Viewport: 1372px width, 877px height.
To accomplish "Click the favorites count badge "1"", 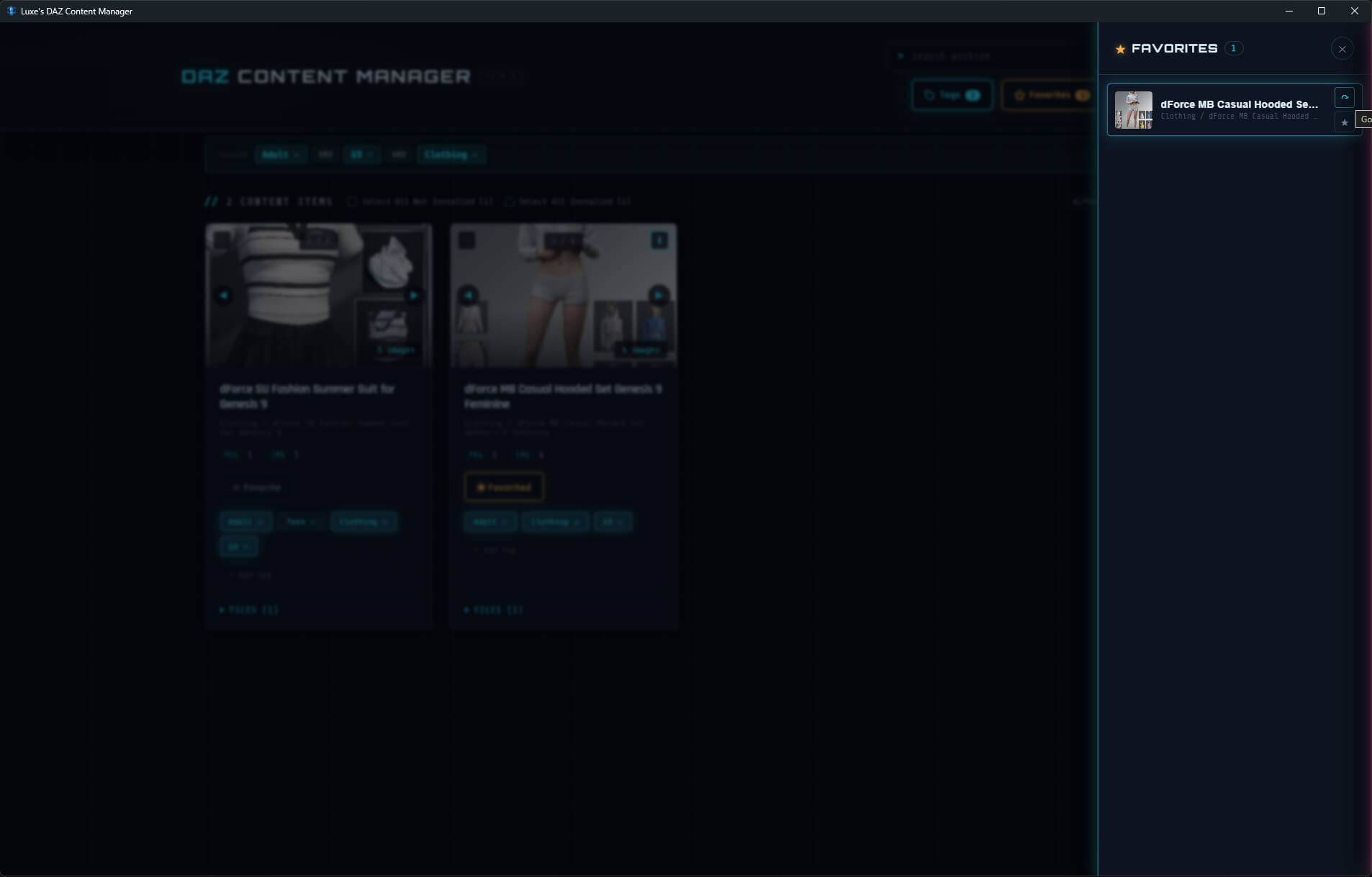I will coord(1233,48).
